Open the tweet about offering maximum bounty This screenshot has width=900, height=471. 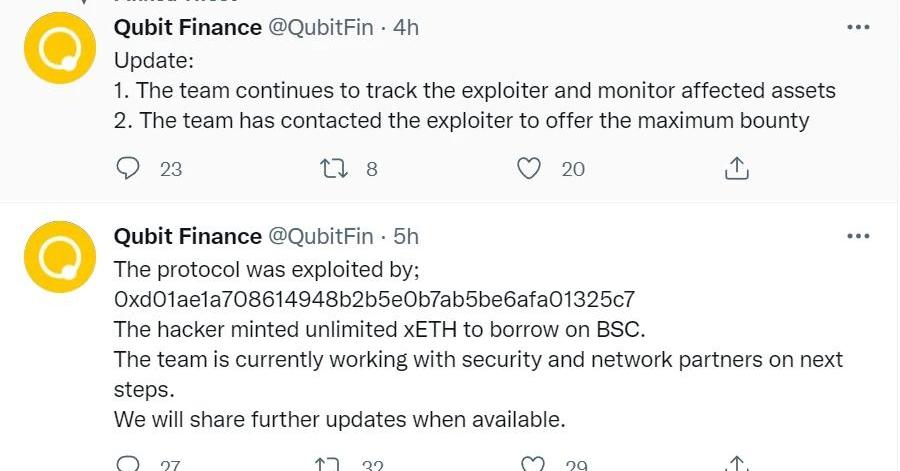click(460, 121)
